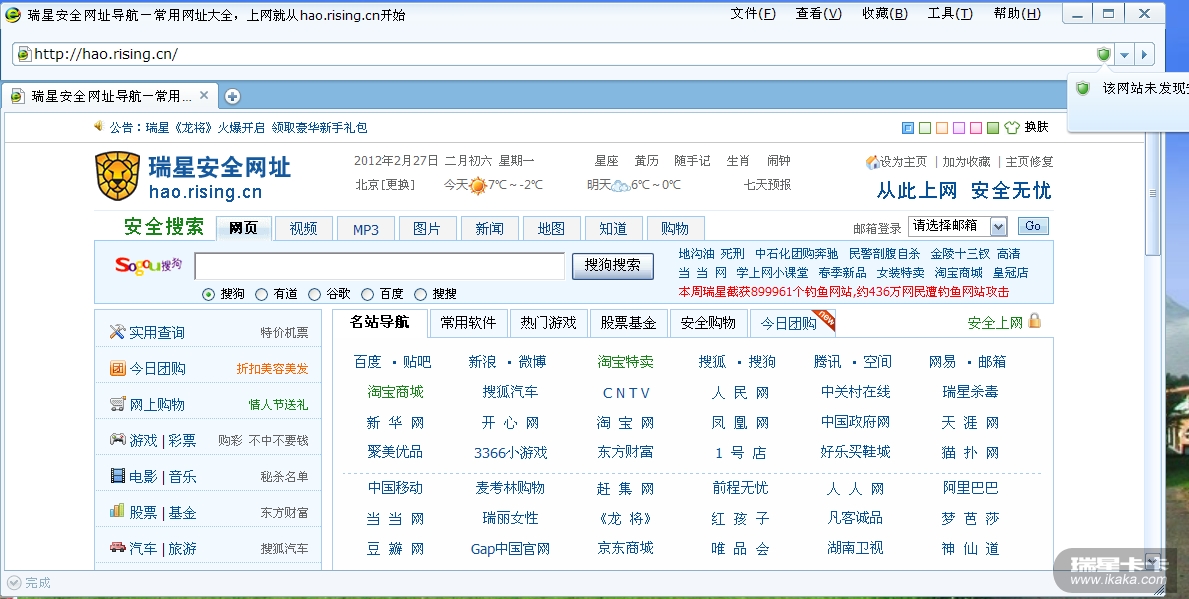1189x599 pixels.
Task: Click the 主页修复 link
Action: pos(1030,162)
